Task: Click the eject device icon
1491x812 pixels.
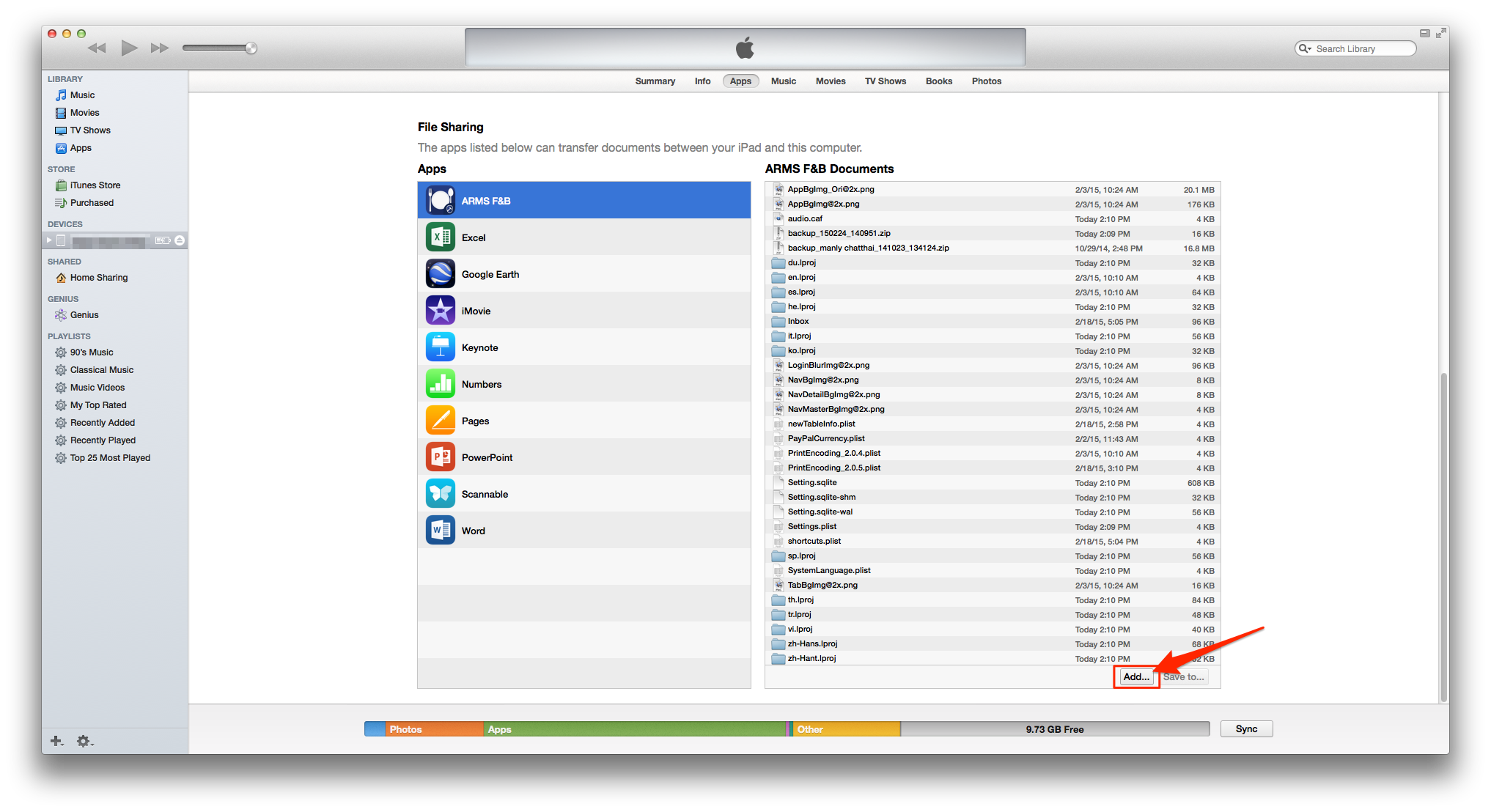Action: tap(180, 240)
